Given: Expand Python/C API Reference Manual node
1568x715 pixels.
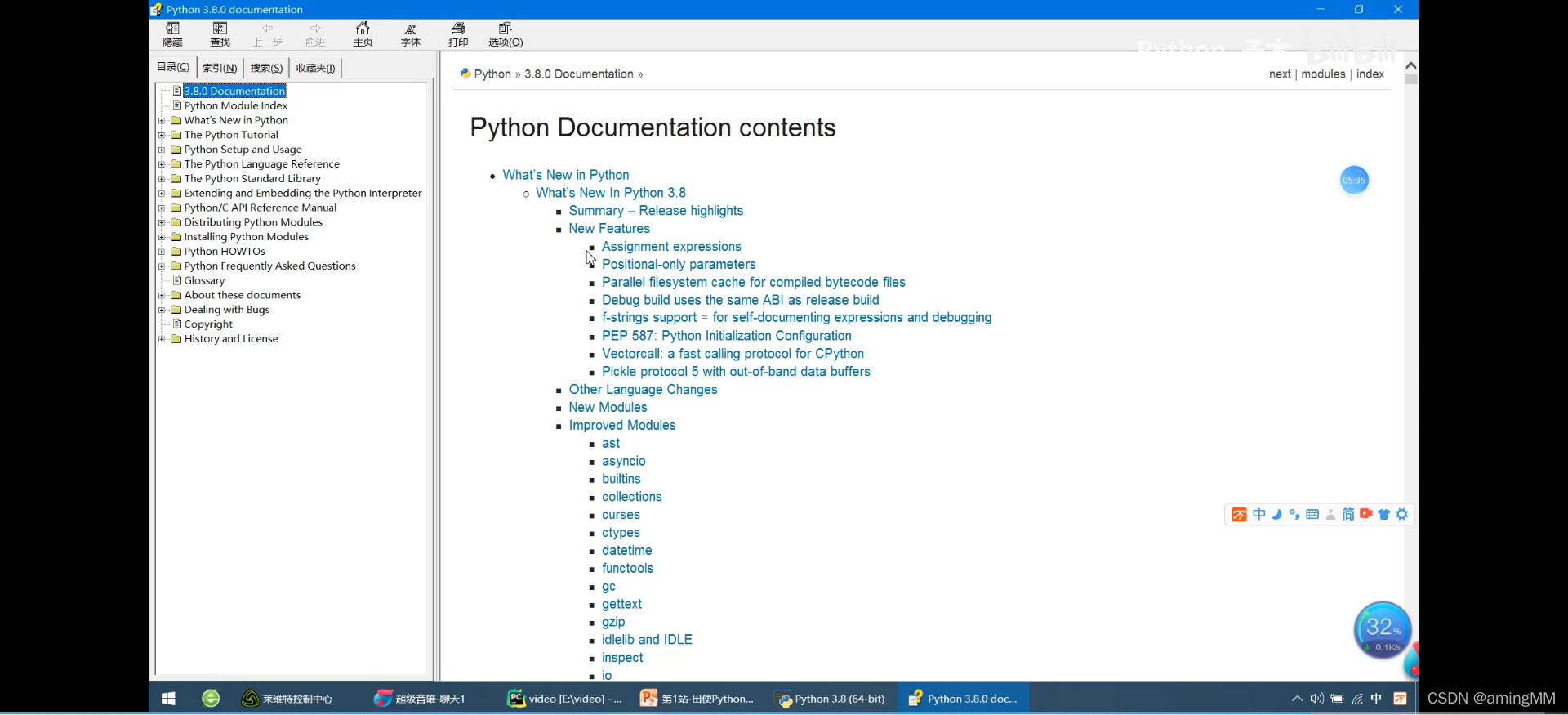Looking at the screenshot, I should click(x=162, y=208).
